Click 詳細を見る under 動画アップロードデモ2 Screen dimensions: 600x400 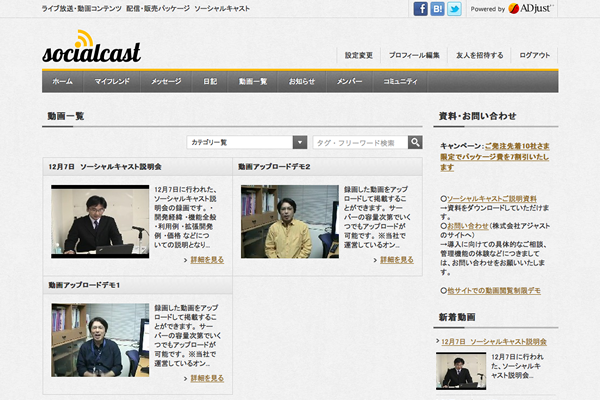tap(395, 259)
